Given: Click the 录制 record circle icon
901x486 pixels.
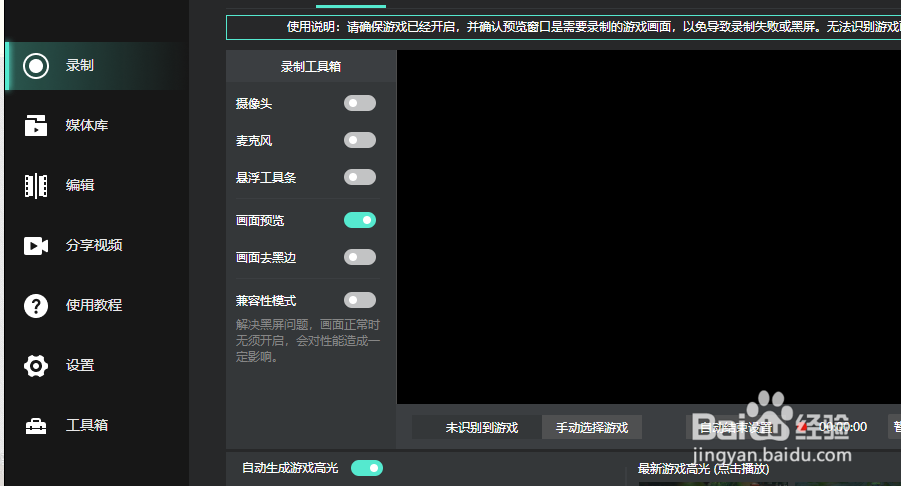Looking at the screenshot, I should click(36, 65).
